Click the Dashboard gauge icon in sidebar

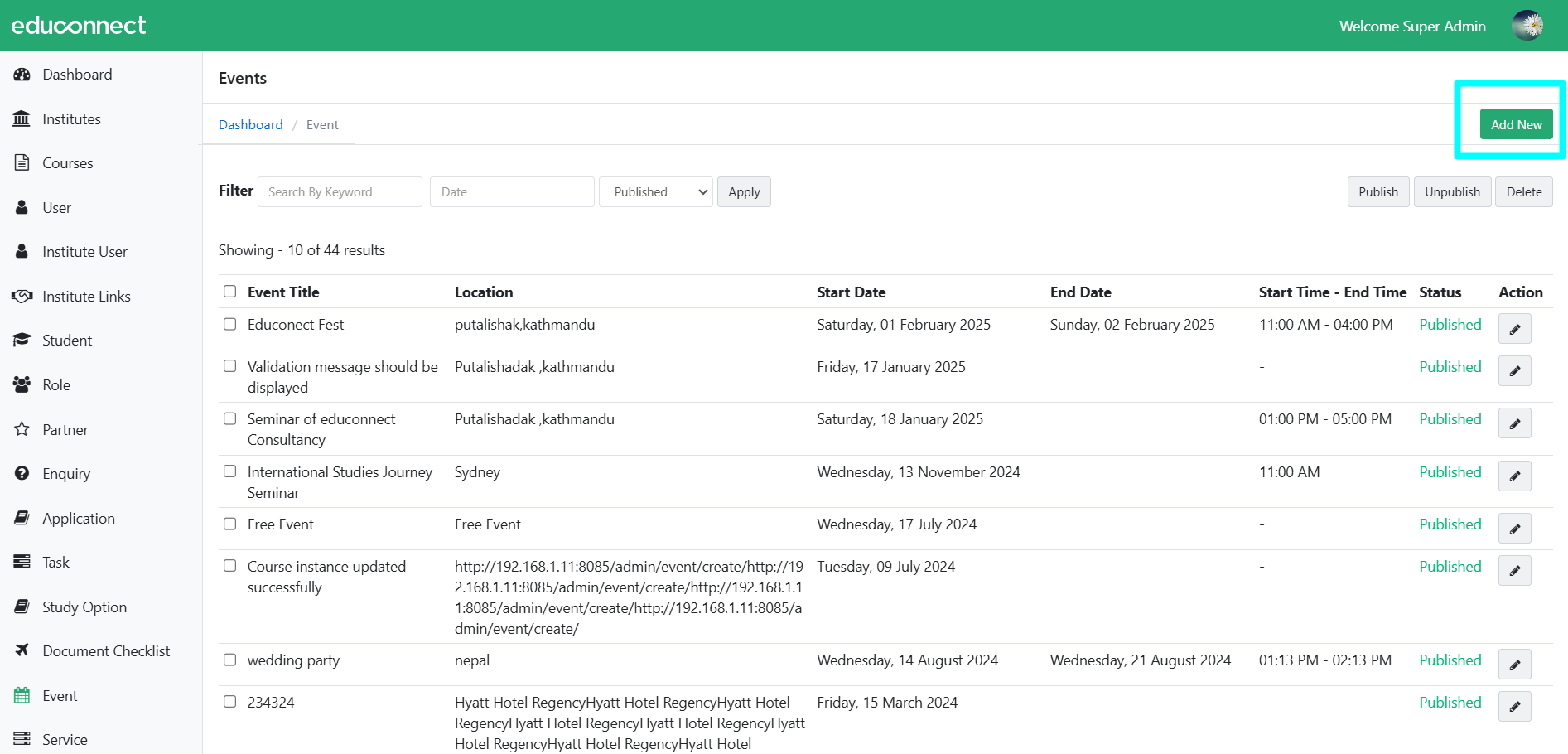coord(22,75)
